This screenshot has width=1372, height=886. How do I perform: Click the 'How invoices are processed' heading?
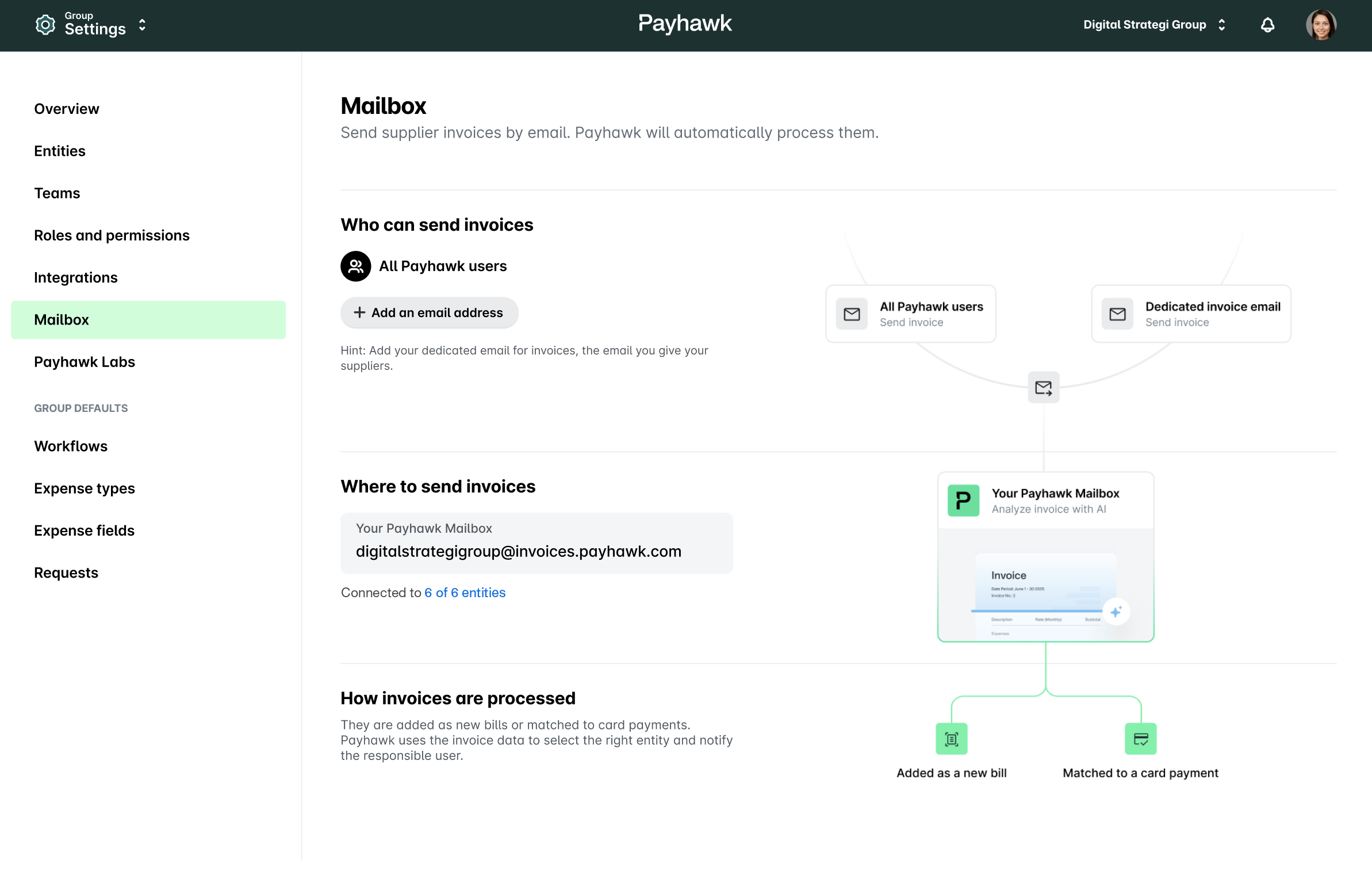tap(458, 698)
